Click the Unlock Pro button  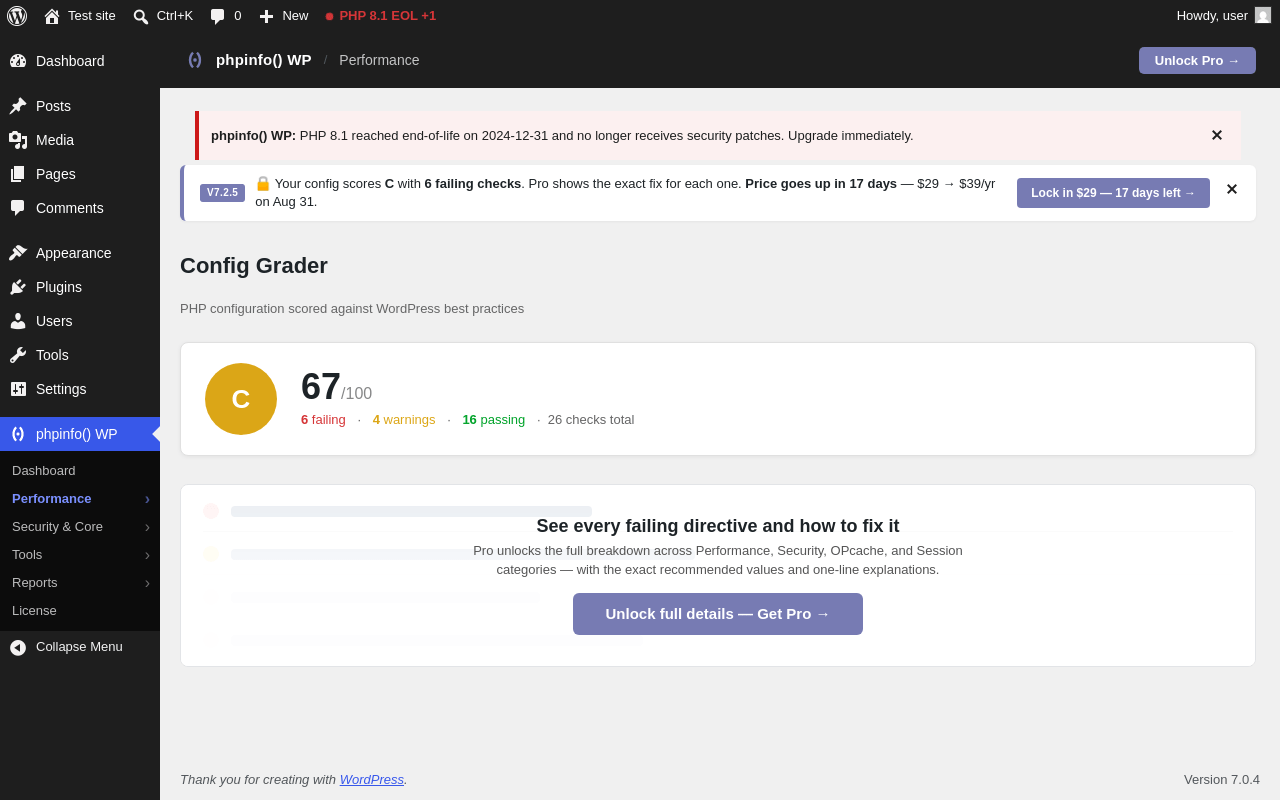(1197, 60)
